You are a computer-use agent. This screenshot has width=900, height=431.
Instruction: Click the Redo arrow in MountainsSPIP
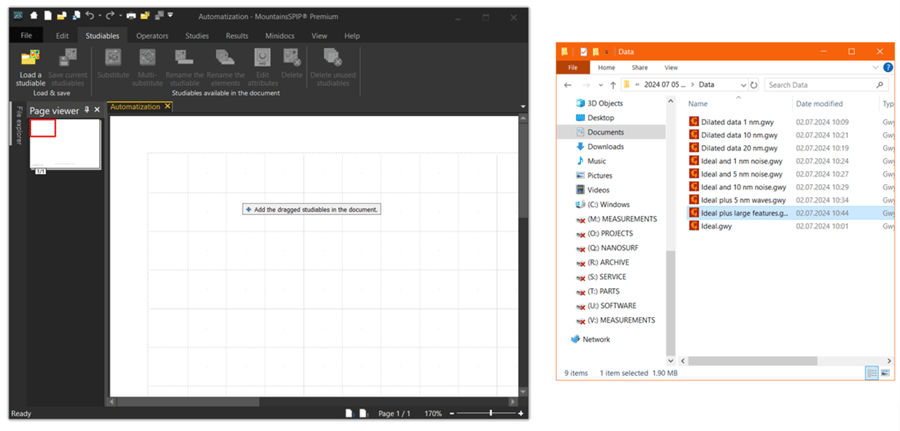coord(111,16)
